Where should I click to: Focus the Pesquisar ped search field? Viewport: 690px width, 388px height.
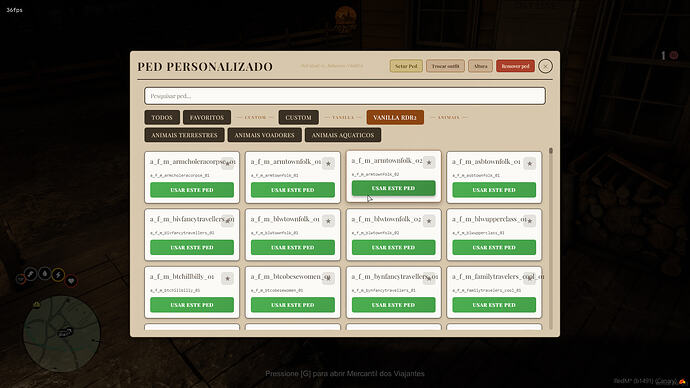pos(345,96)
